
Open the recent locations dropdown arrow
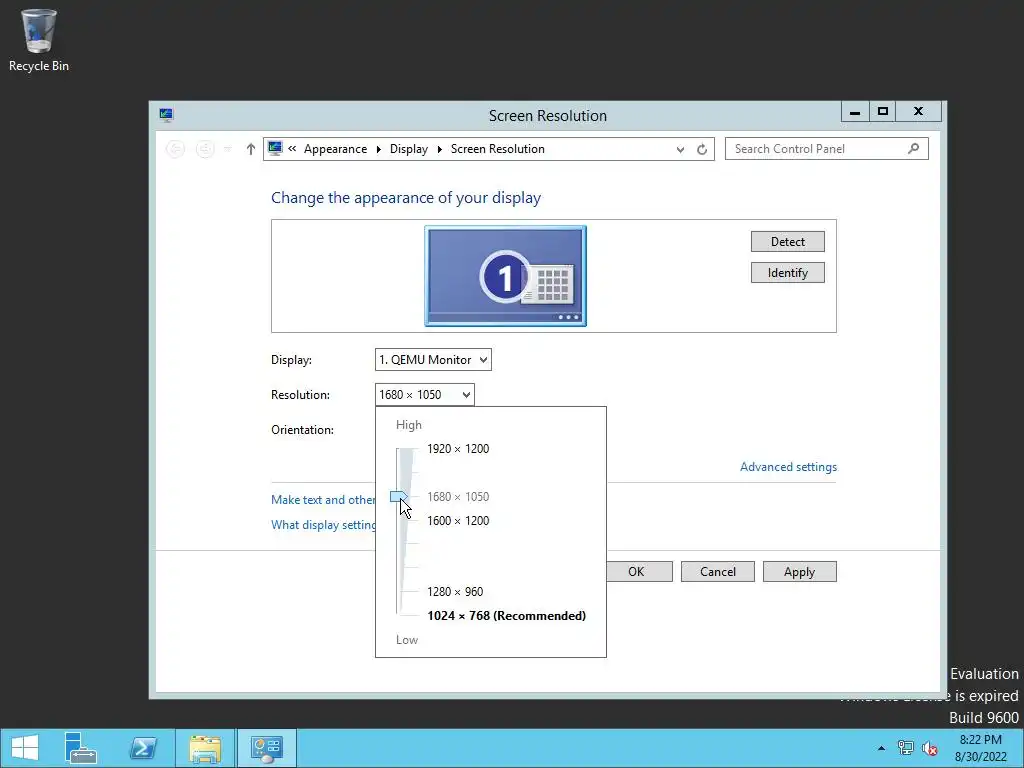227,150
